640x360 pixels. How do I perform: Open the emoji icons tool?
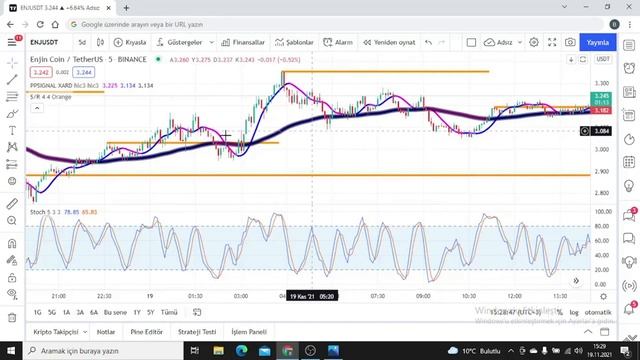(x=12, y=181)
